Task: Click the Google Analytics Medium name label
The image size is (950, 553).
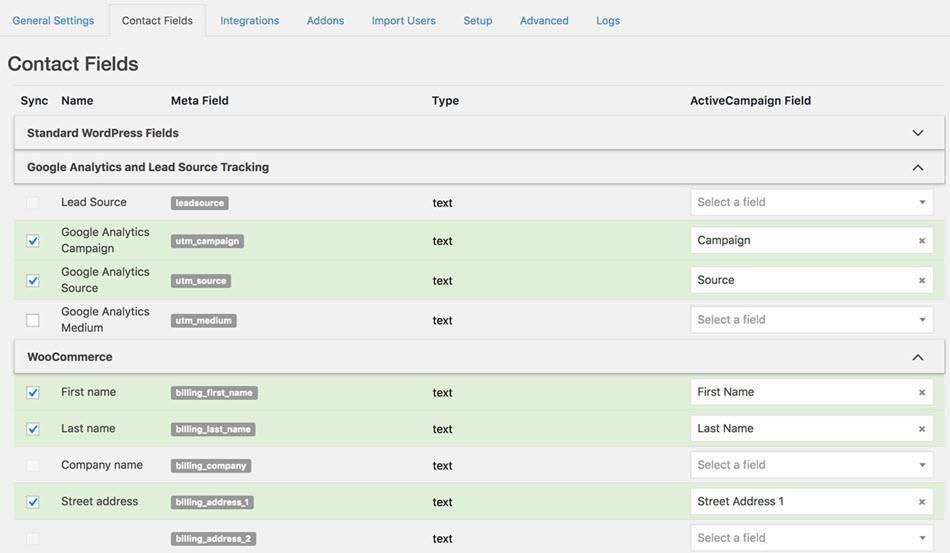Action: (105, 320)
